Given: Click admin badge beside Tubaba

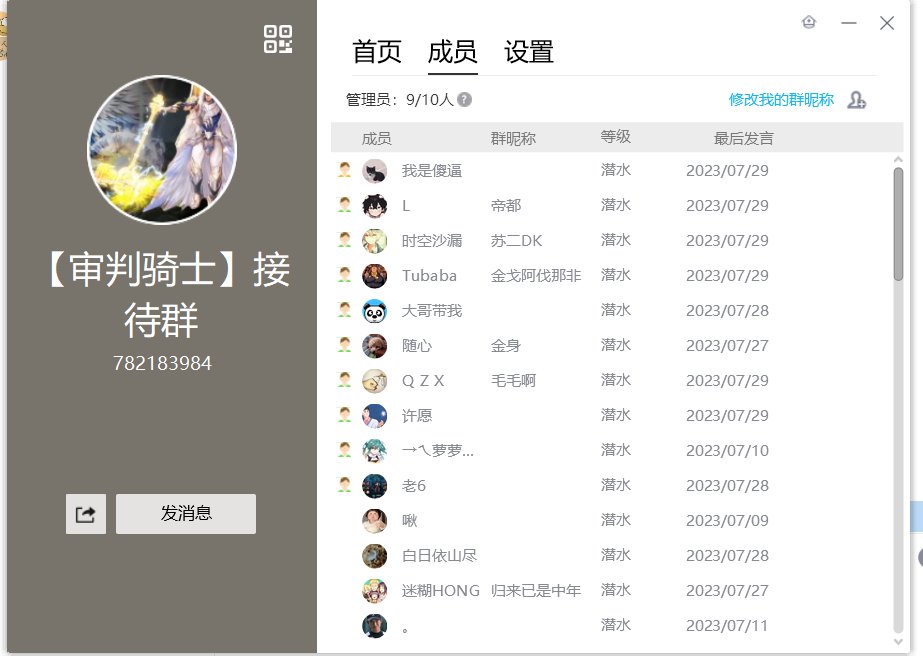Looking at the screenshot, I should (x=344, y=275).
